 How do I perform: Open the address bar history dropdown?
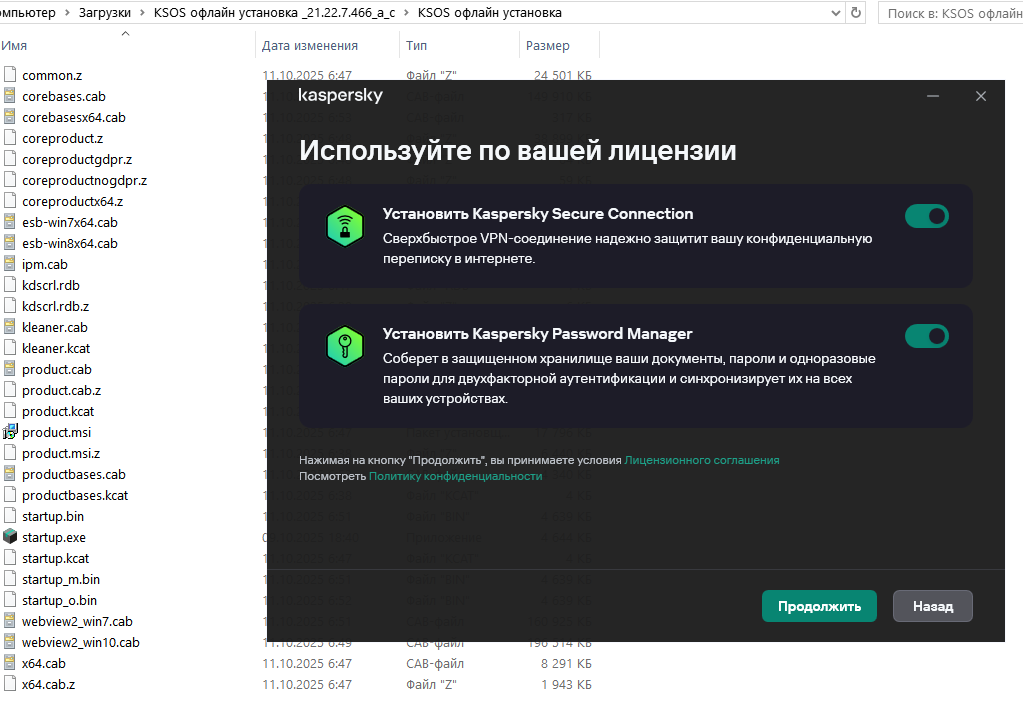tap(836, 13)
